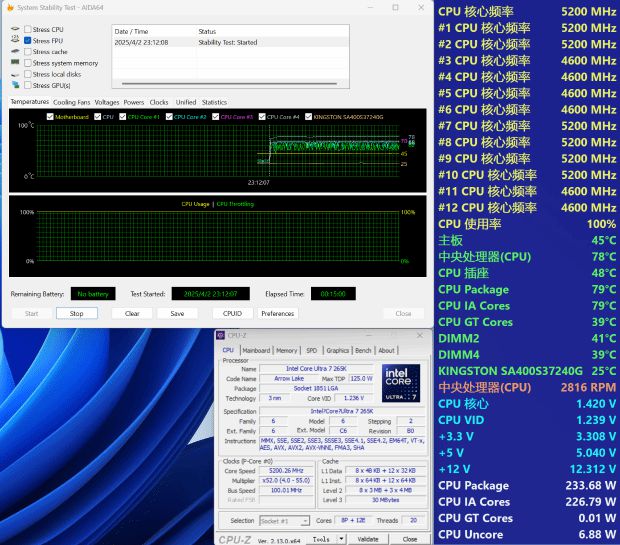Toggle KINGSTON SA400S37240G graph checkbox
The height and width of the screenshot is (545, 620).
click(308, 117)
